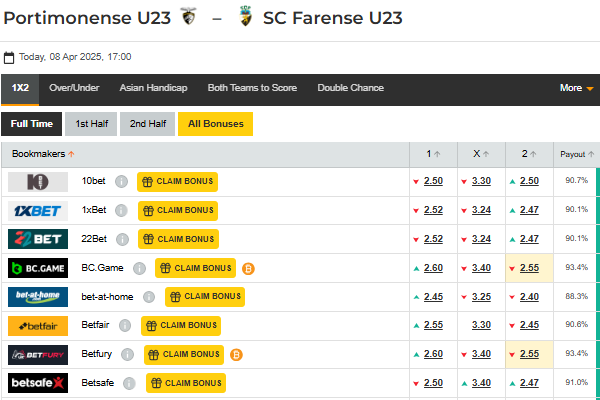Viewport: 600px width, 400px height.
Task: Click the All Bonuses button
Action: pyautogui.click(x=215, y=124)
